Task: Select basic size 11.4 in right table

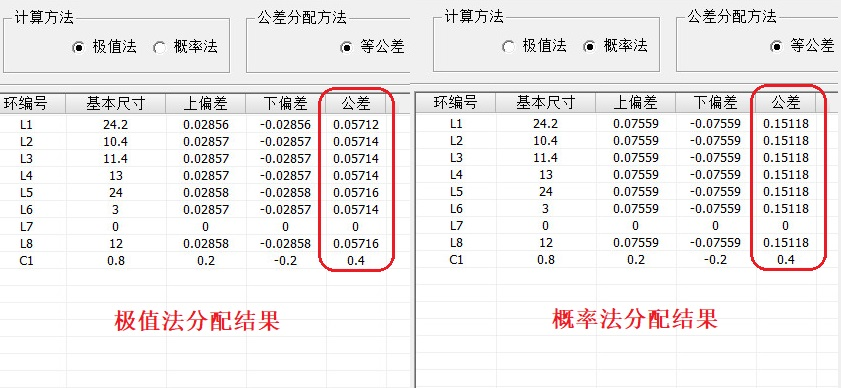Action: pyautogui.click(x=545, y=158)
